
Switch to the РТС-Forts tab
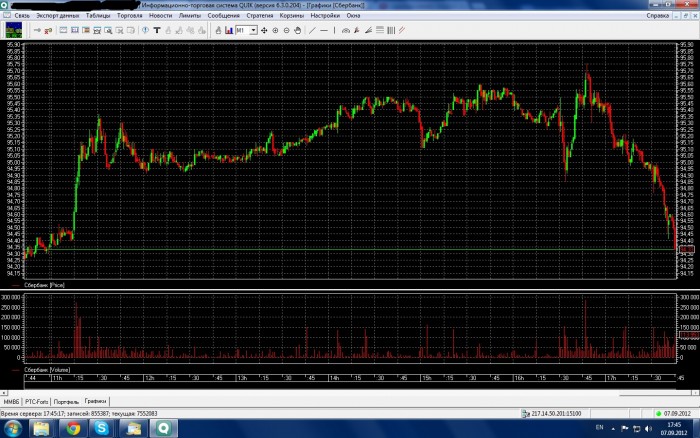click(37, 402)
